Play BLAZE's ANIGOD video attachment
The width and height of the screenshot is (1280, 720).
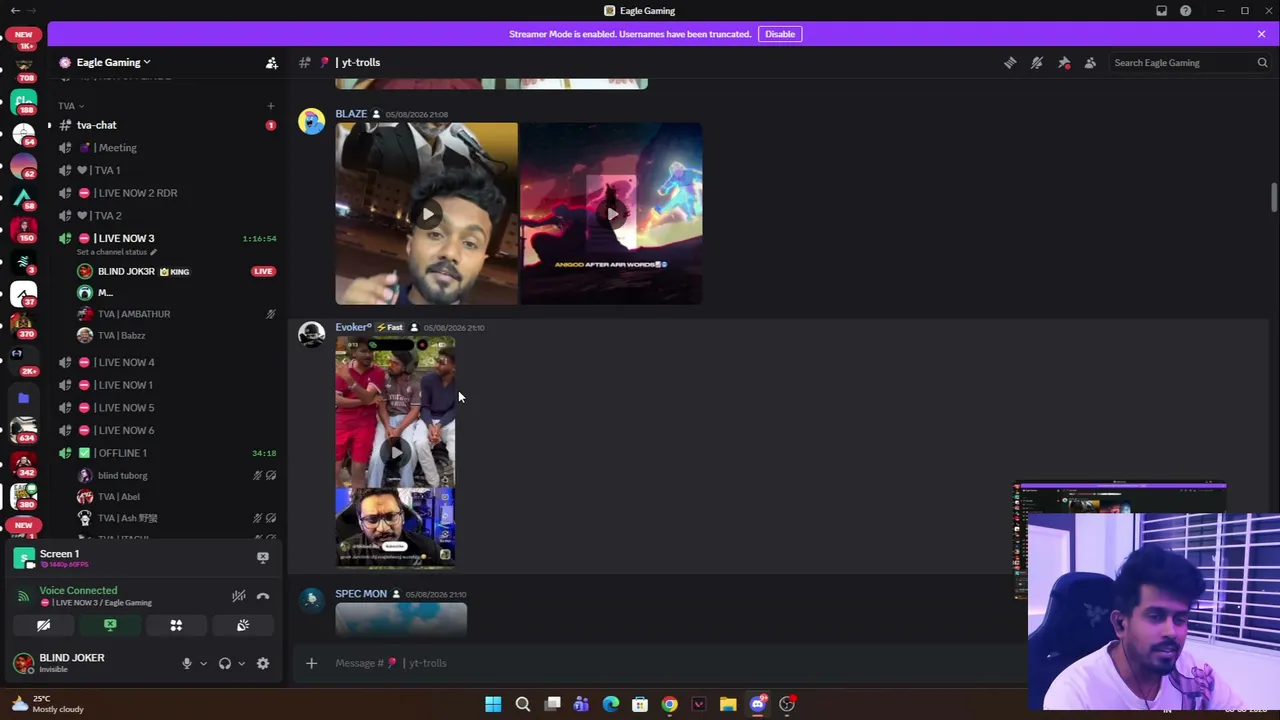pyautogui.click(x=611, y=214)
